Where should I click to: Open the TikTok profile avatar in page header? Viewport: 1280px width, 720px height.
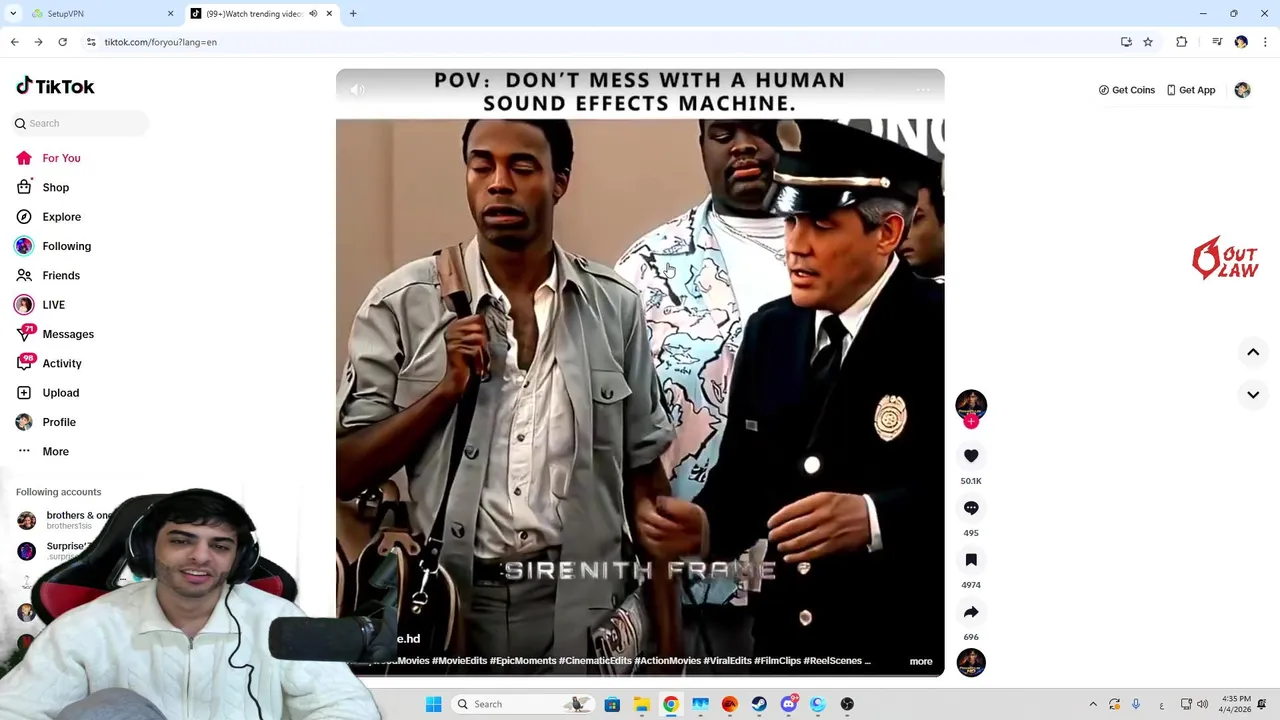coord(1242,90)
